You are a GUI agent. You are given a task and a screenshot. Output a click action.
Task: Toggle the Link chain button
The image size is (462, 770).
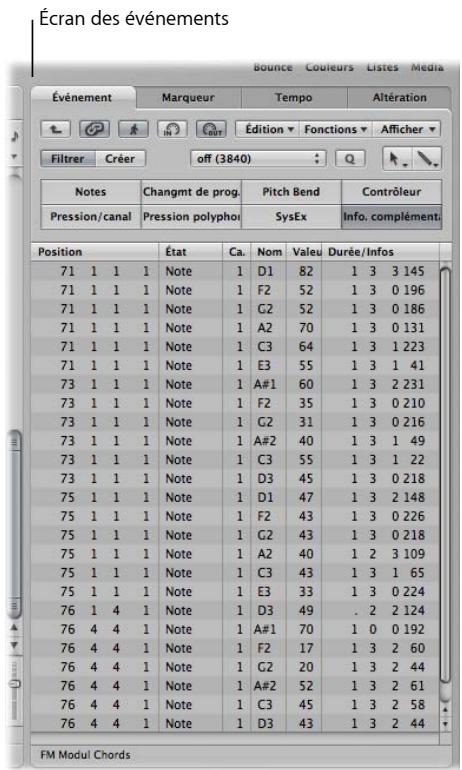tap(94, 130)
